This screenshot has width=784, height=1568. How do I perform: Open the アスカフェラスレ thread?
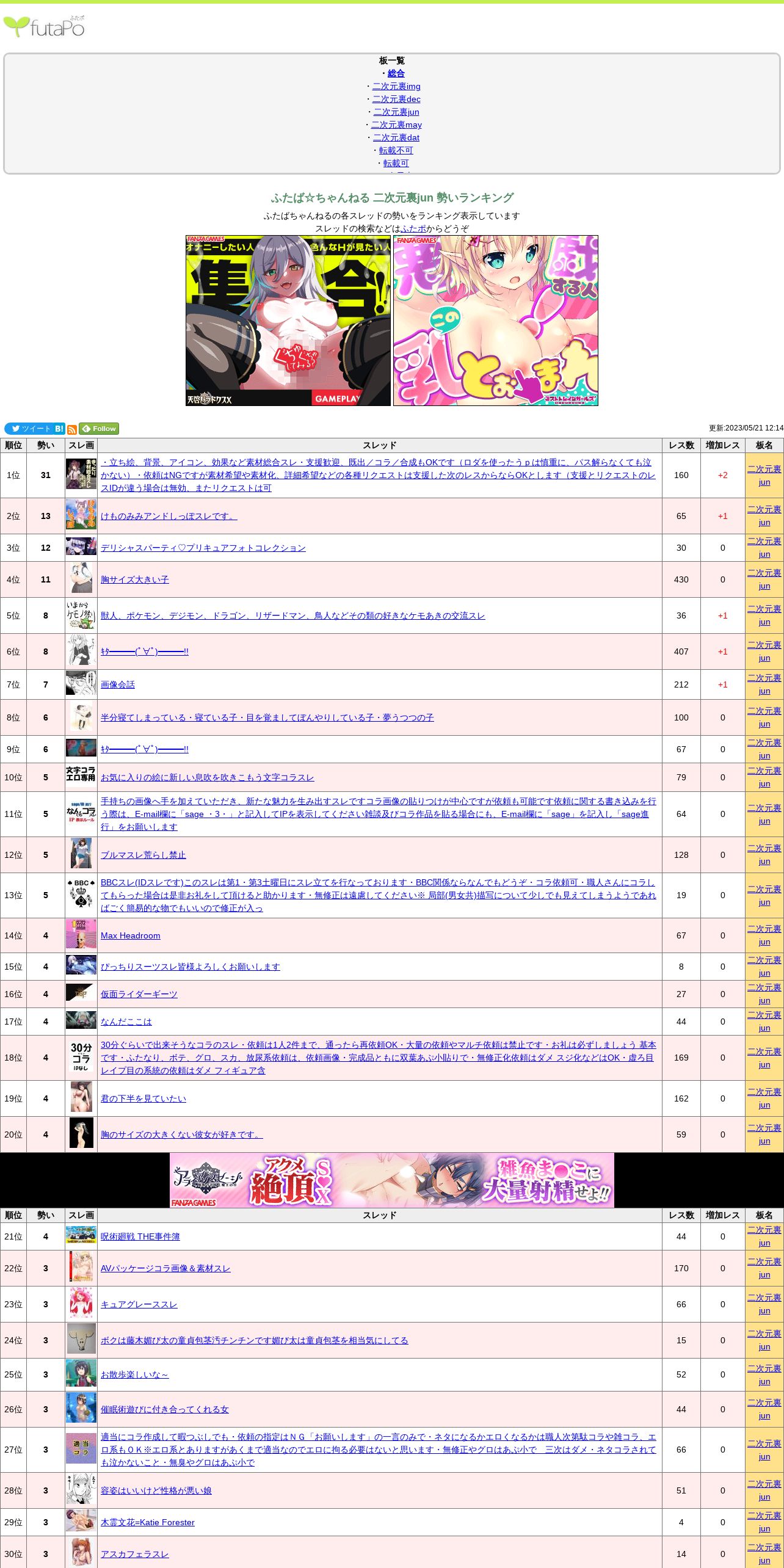135,1554
